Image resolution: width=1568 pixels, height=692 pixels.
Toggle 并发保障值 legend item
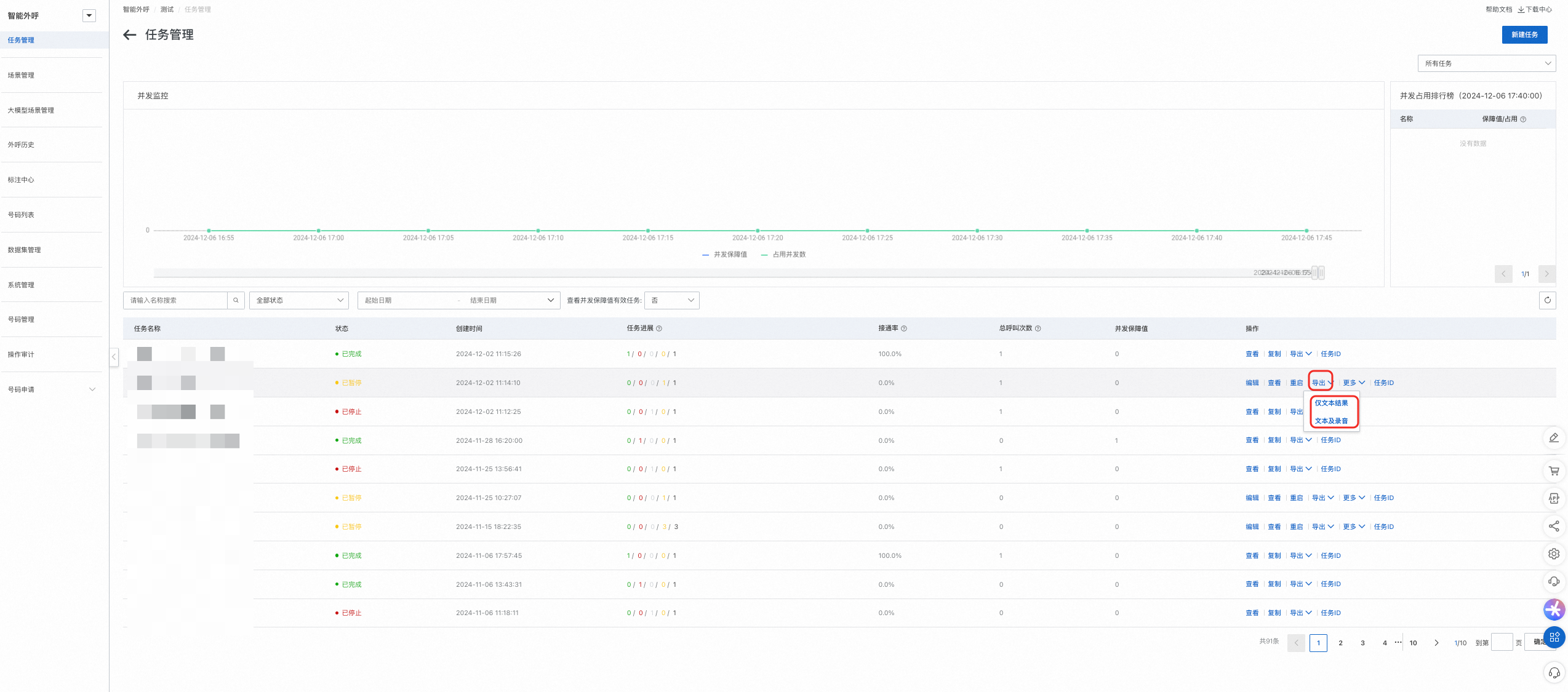point(724,255)
